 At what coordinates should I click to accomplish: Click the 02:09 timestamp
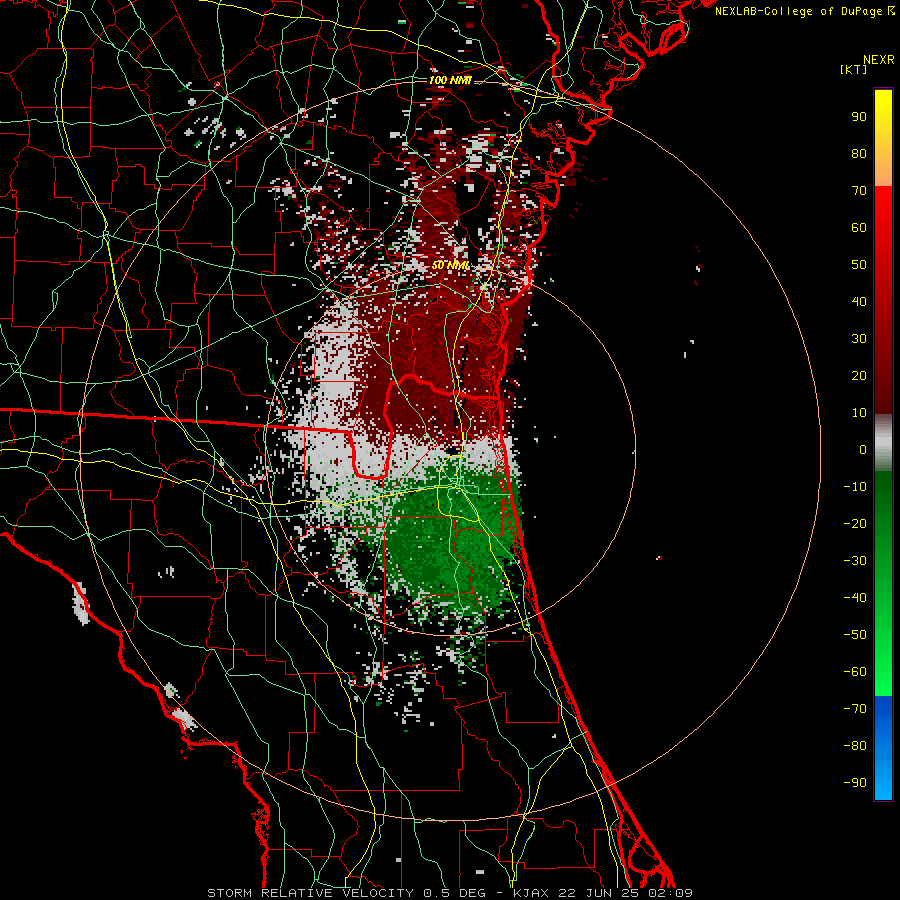pos(670,893)
